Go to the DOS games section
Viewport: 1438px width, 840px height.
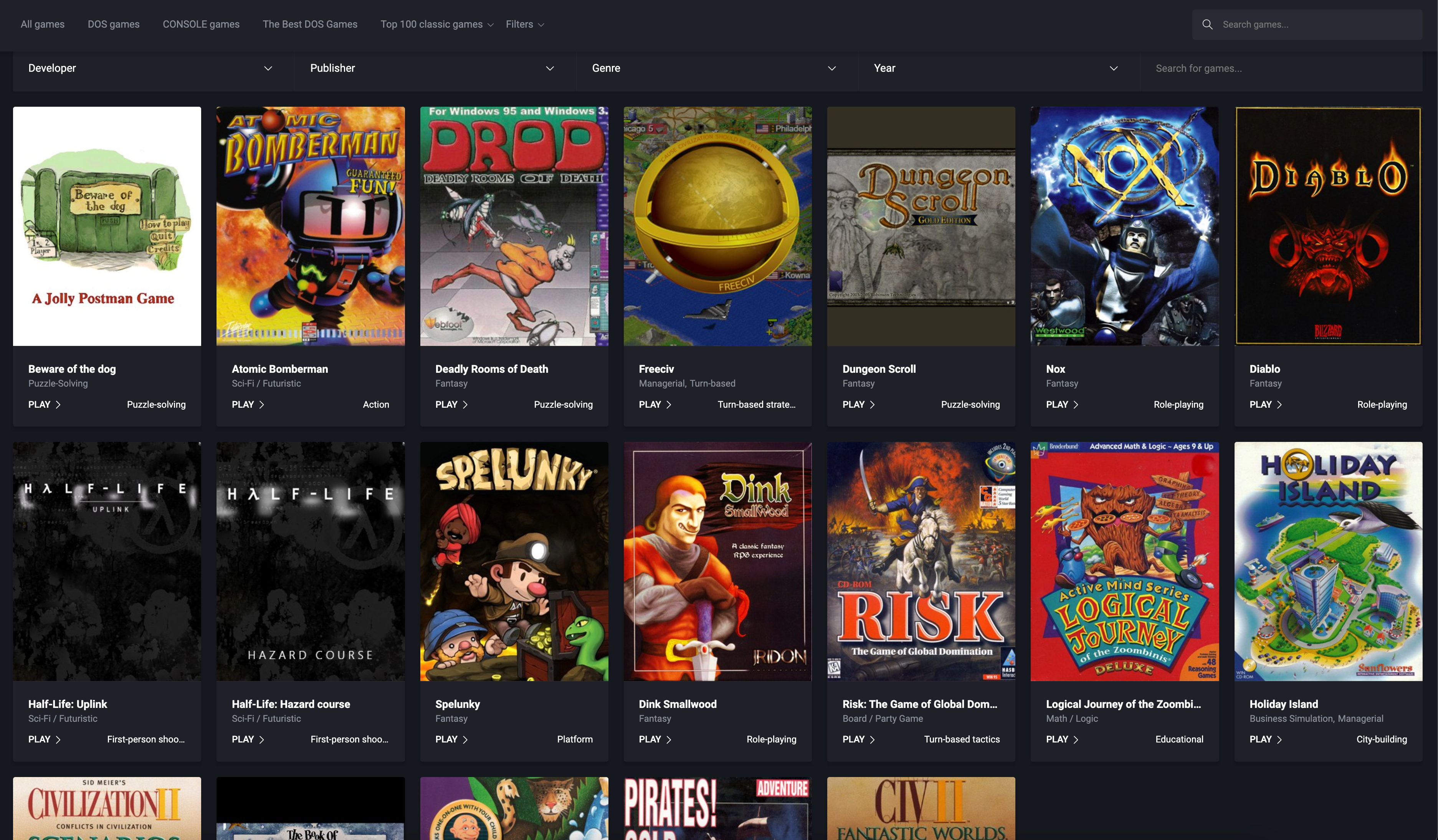point(114,25)
